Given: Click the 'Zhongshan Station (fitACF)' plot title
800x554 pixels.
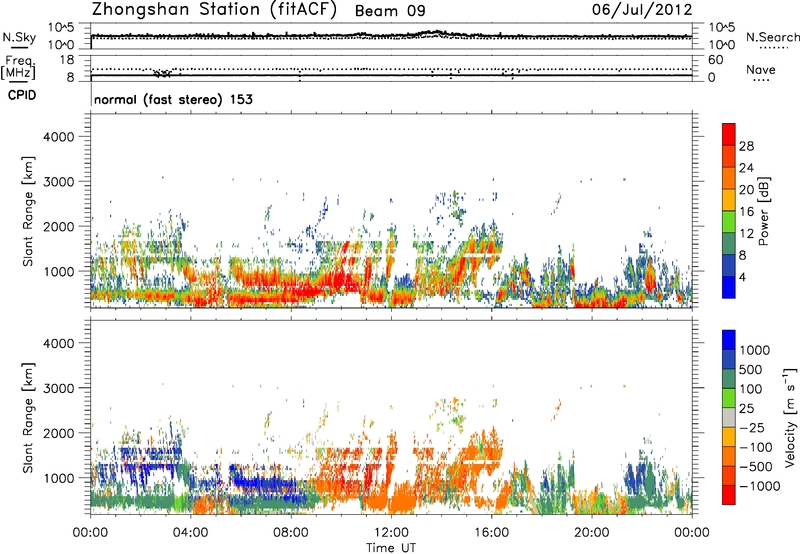Looking at the screenshot, I should click(214, 10).
